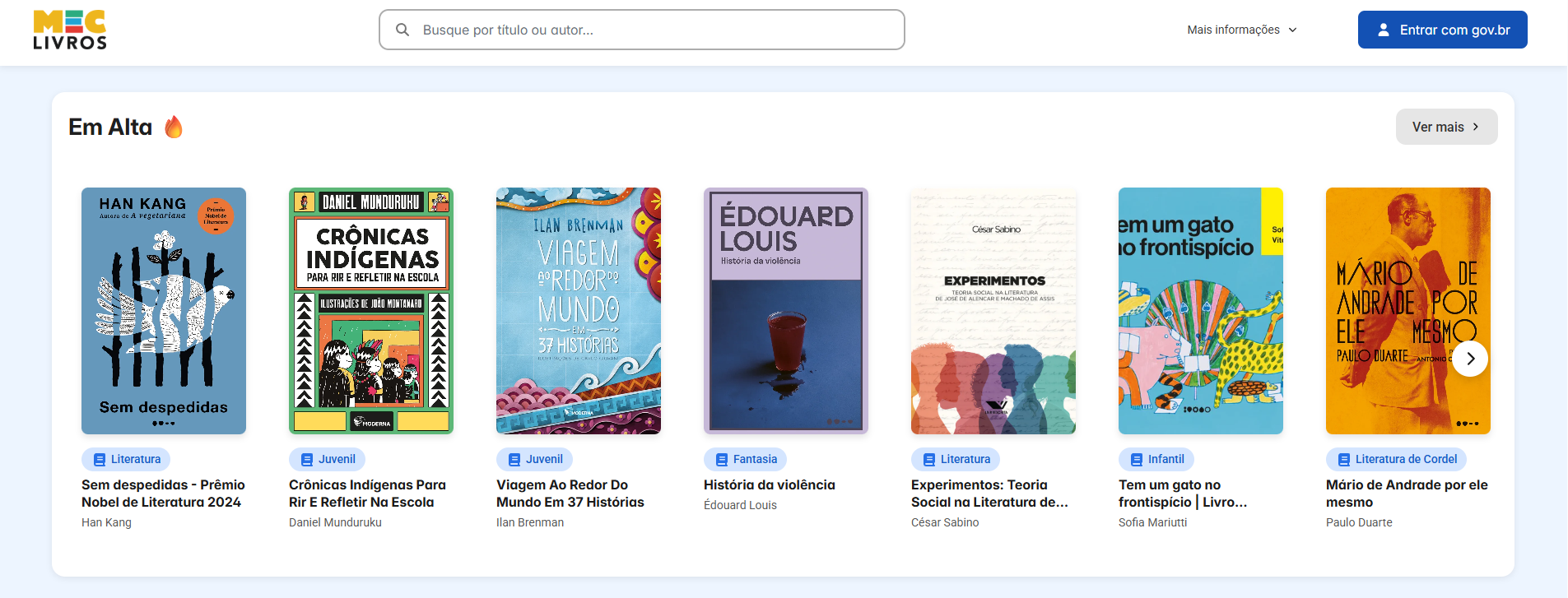The height and width of the screenshot is (598, 1568).
Task: Click the carousel next arrow button
Action: pyautogui.click(x=1470, y=359)
